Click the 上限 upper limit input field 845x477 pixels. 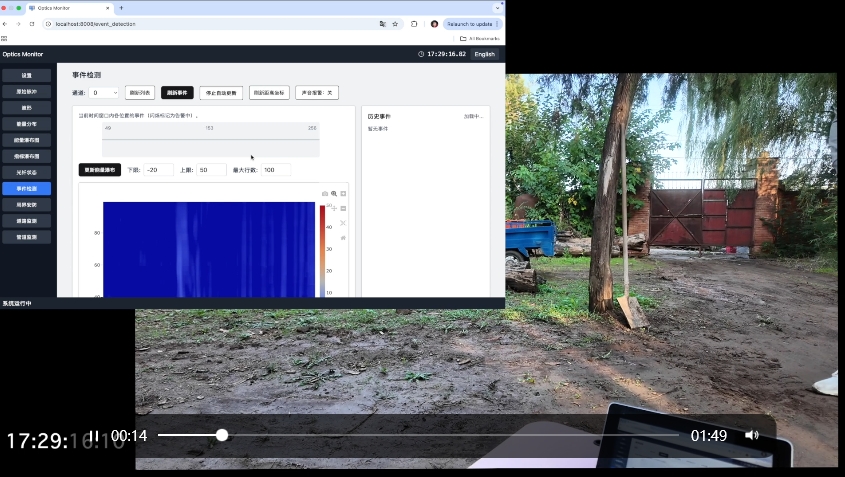point(211,170)
